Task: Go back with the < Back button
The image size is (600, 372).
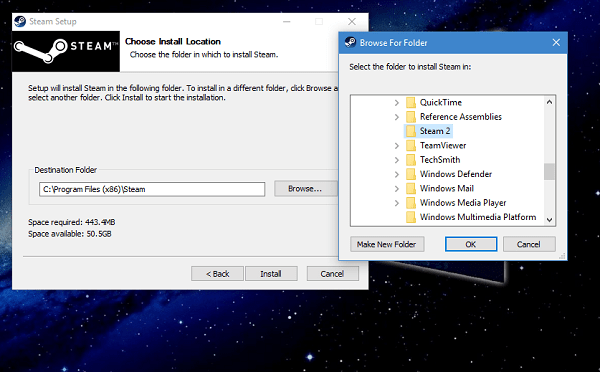Action: click(217, 274)
